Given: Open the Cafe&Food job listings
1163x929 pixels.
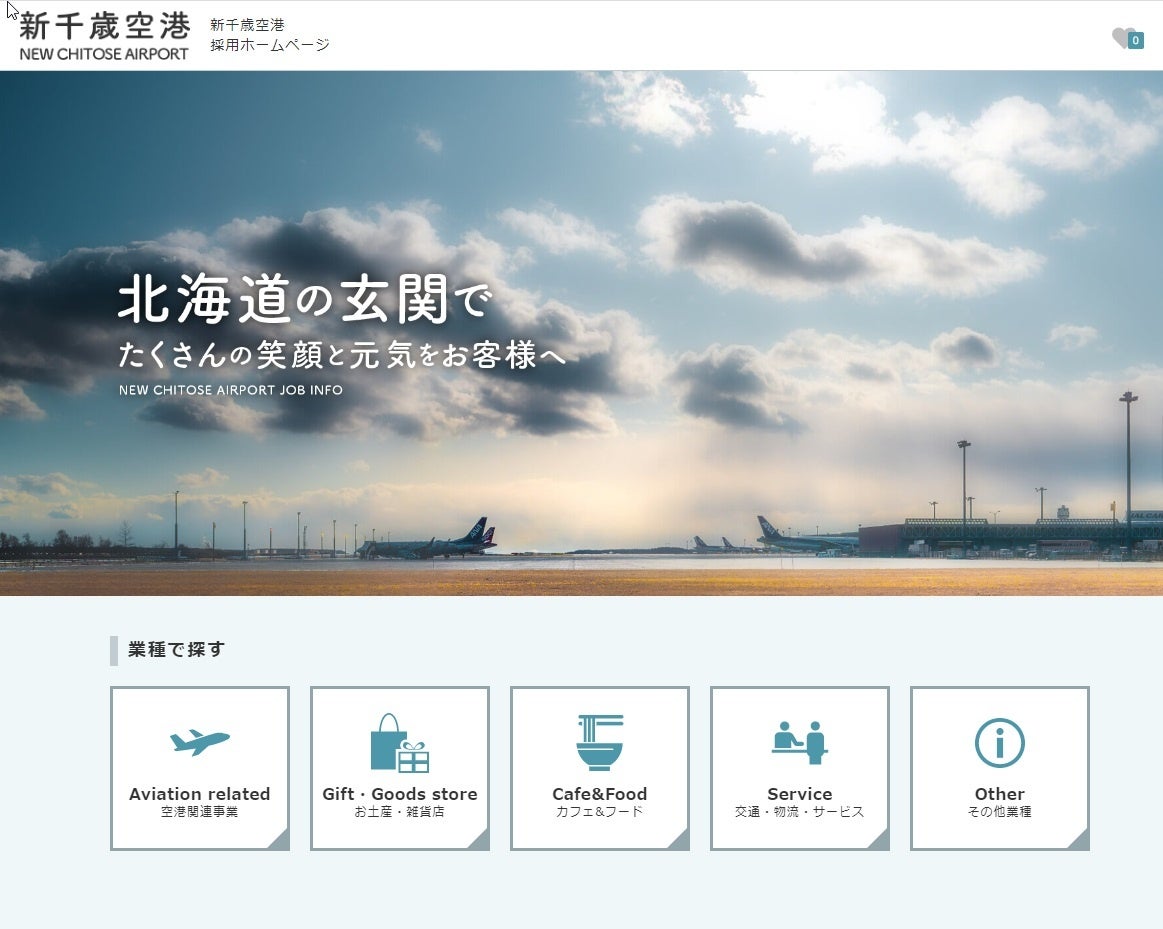Looking at the screenshot, I should [599, 767].
